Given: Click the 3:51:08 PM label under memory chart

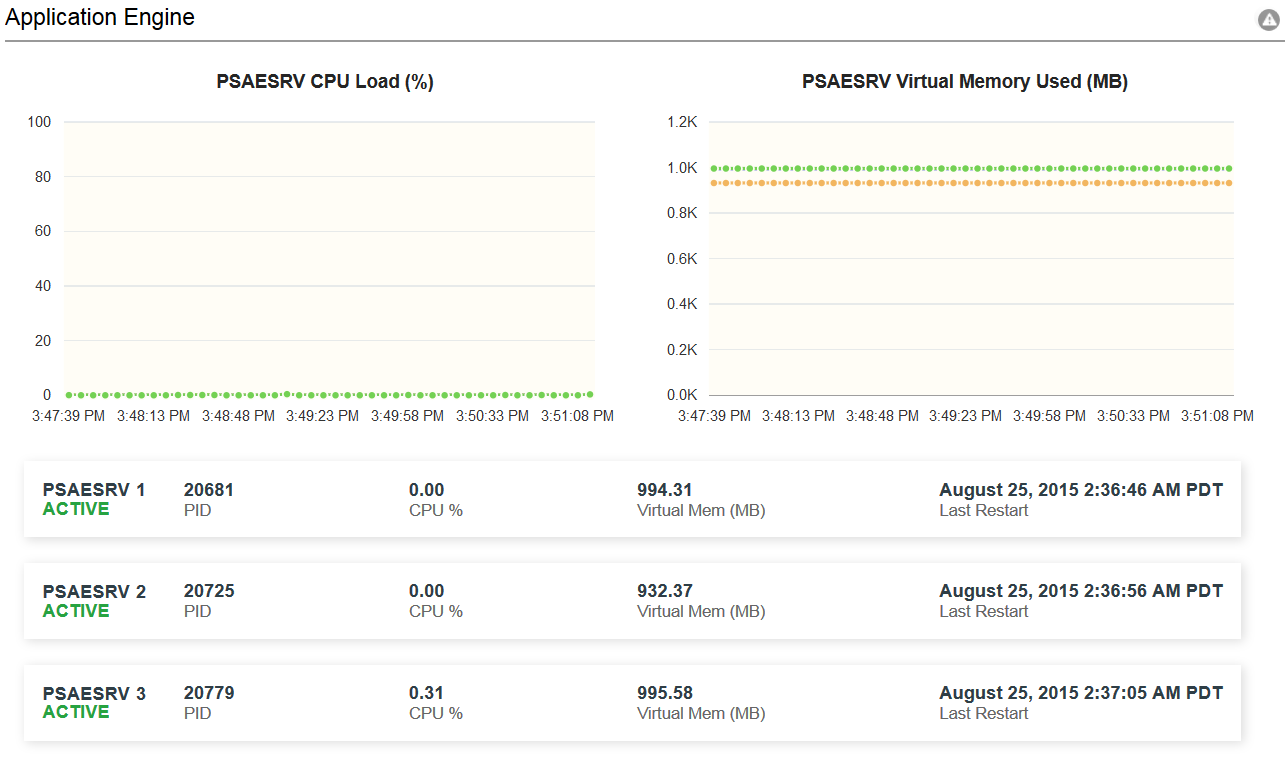Looking at the screenshot, I should tap(1217, 416).
